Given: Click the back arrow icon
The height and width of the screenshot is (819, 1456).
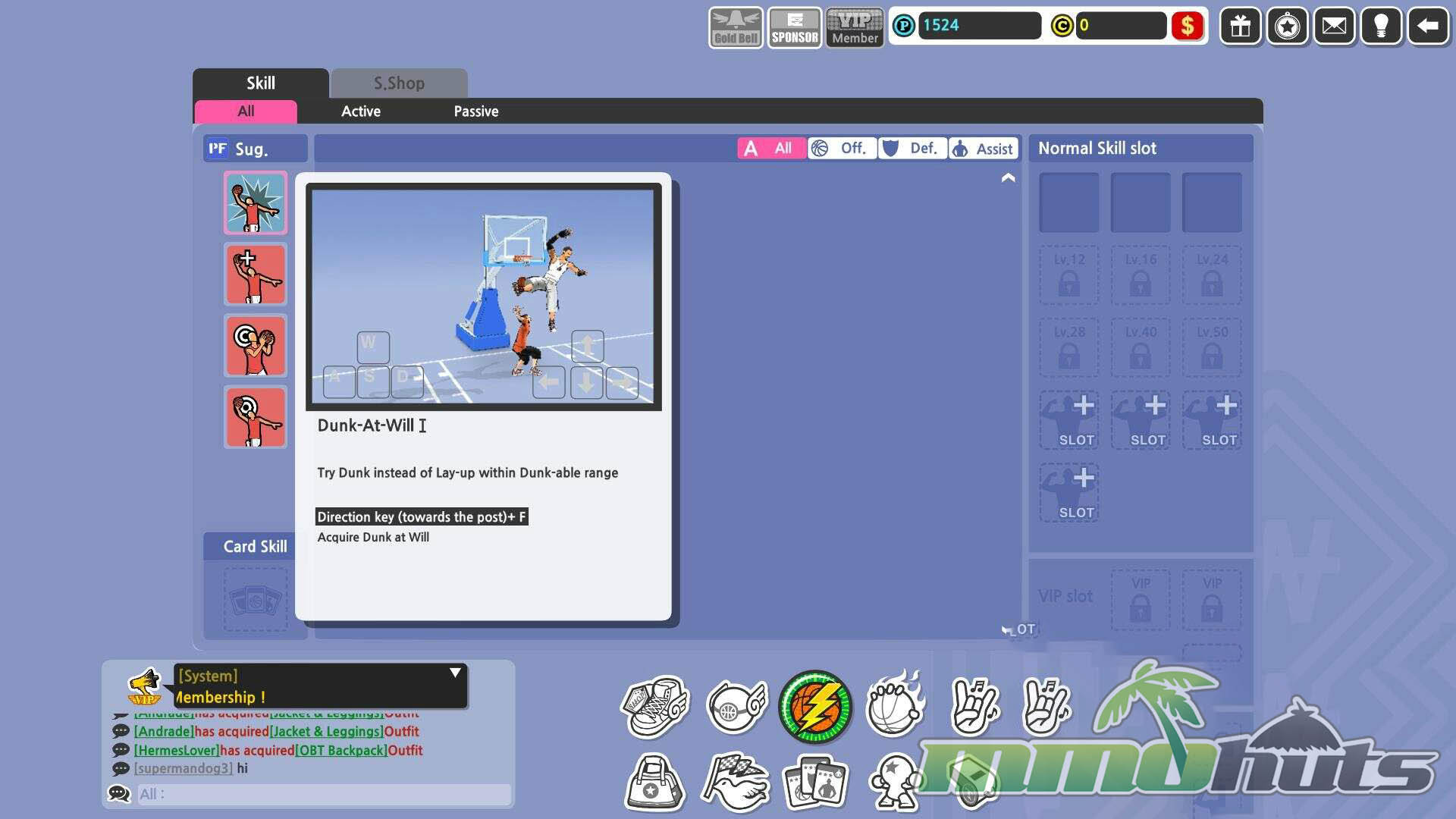Looking at the screenshot, I should coord(1428,27).
